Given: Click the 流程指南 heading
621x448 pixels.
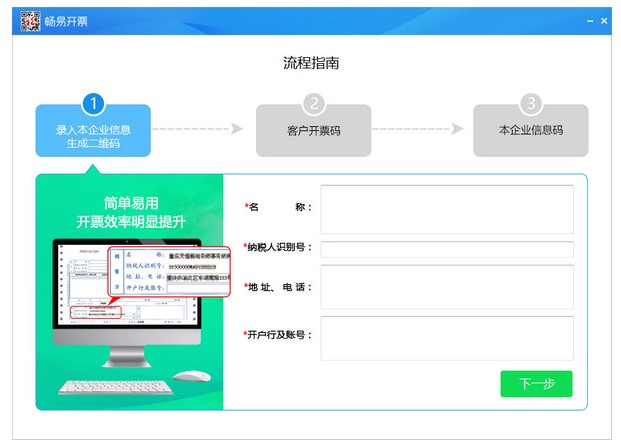Looking at the screenshot, I should pos(311,63).
